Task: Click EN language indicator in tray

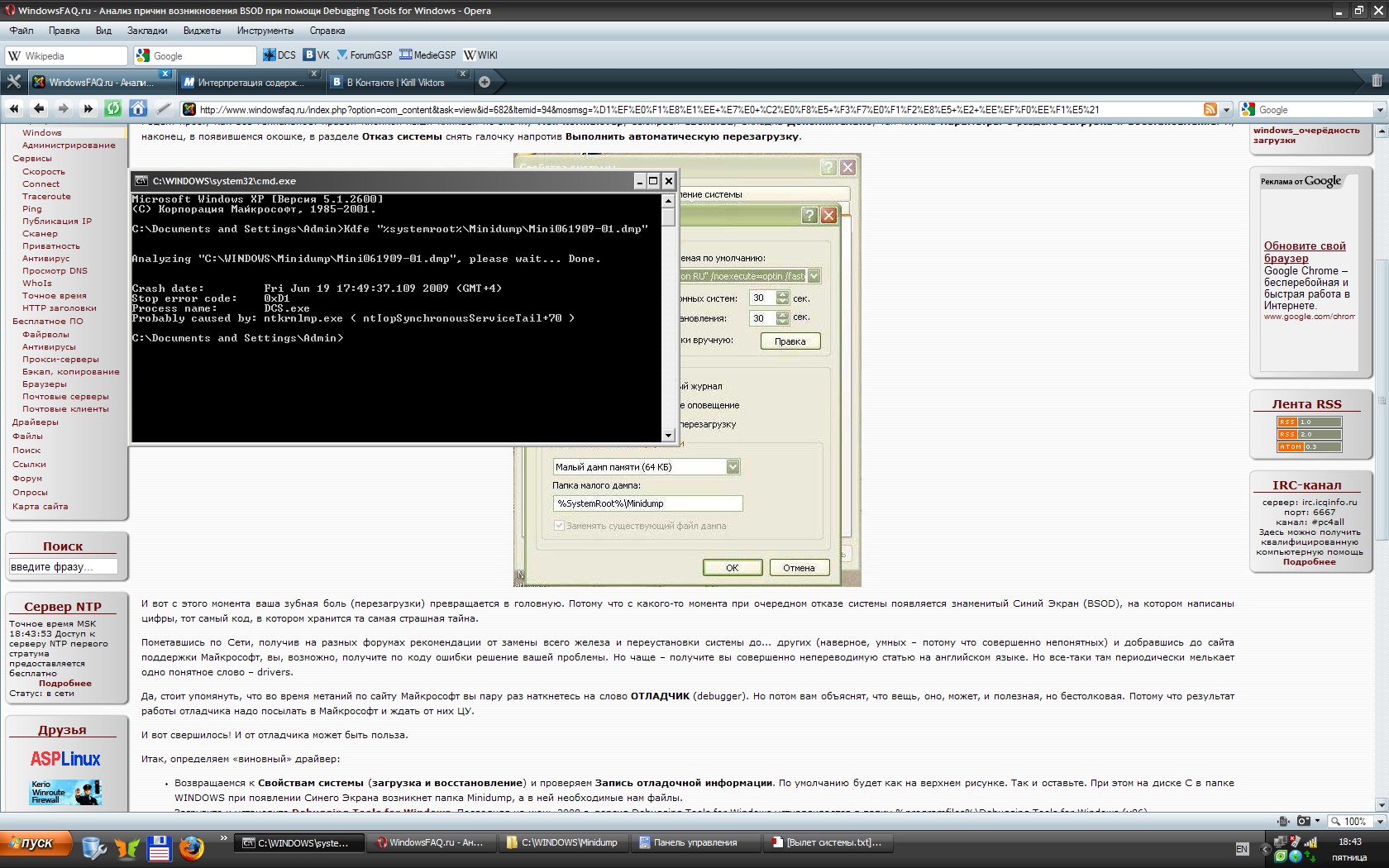Action: pyautogui.click(x=1242, y=849)
